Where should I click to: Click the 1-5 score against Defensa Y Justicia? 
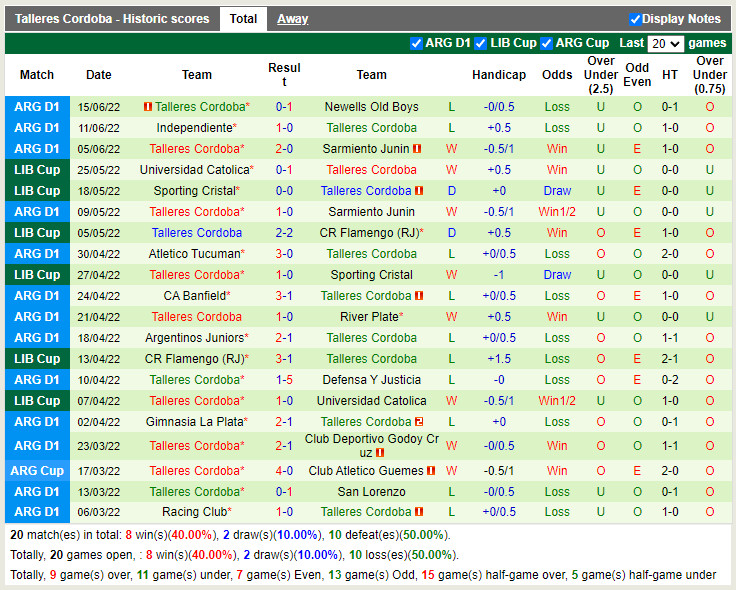coord(284,380)
